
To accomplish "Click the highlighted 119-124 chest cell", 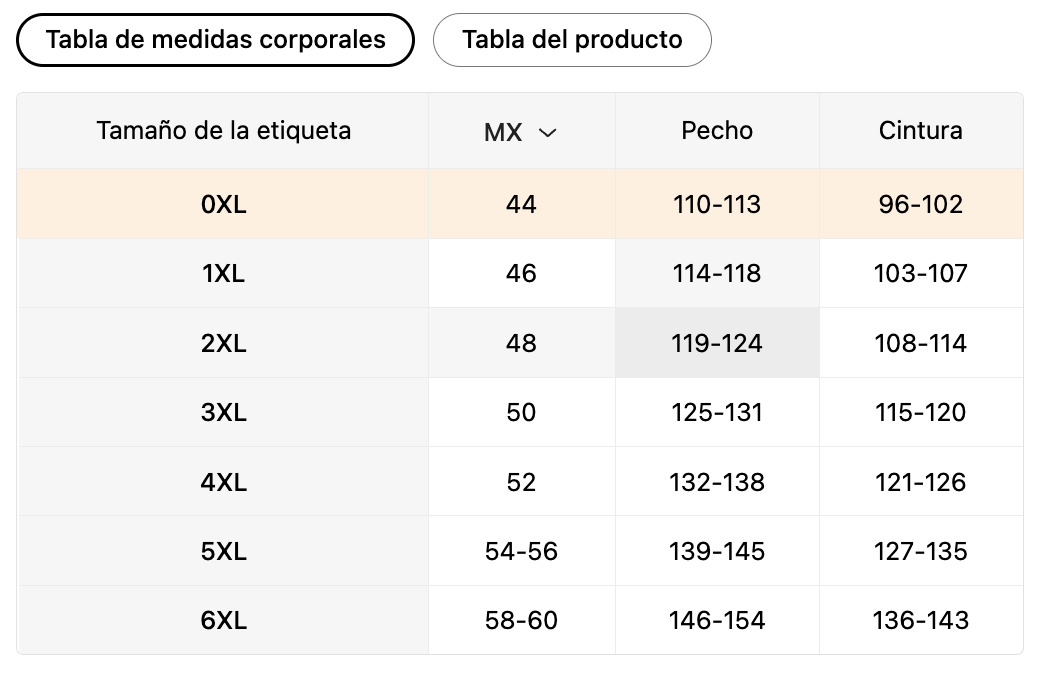I will (717, 343).
